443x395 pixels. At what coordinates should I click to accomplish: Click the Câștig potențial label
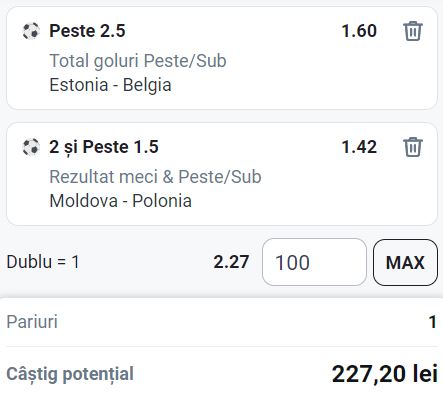[x=70, y=374]
